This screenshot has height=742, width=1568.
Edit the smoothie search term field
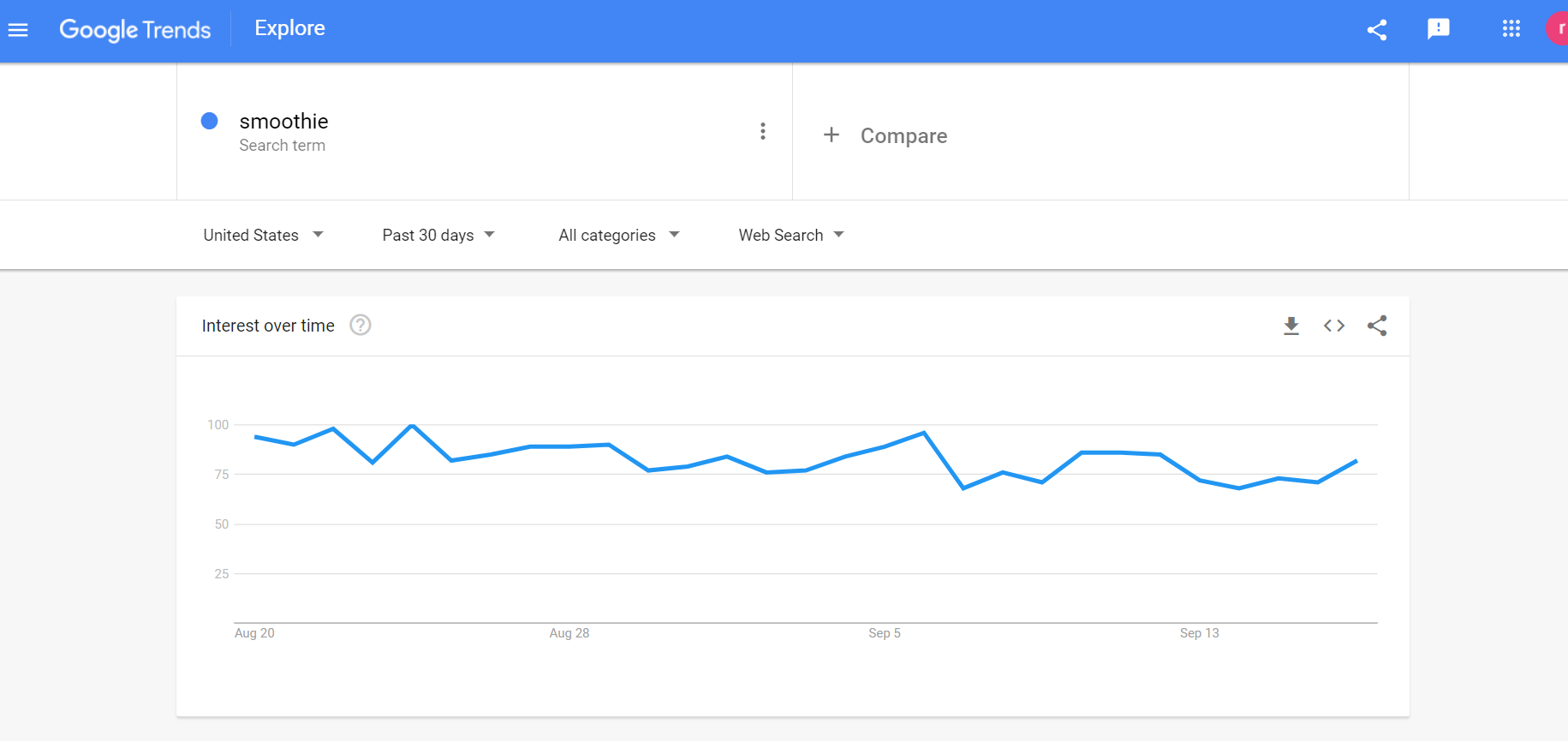(283, 122)
